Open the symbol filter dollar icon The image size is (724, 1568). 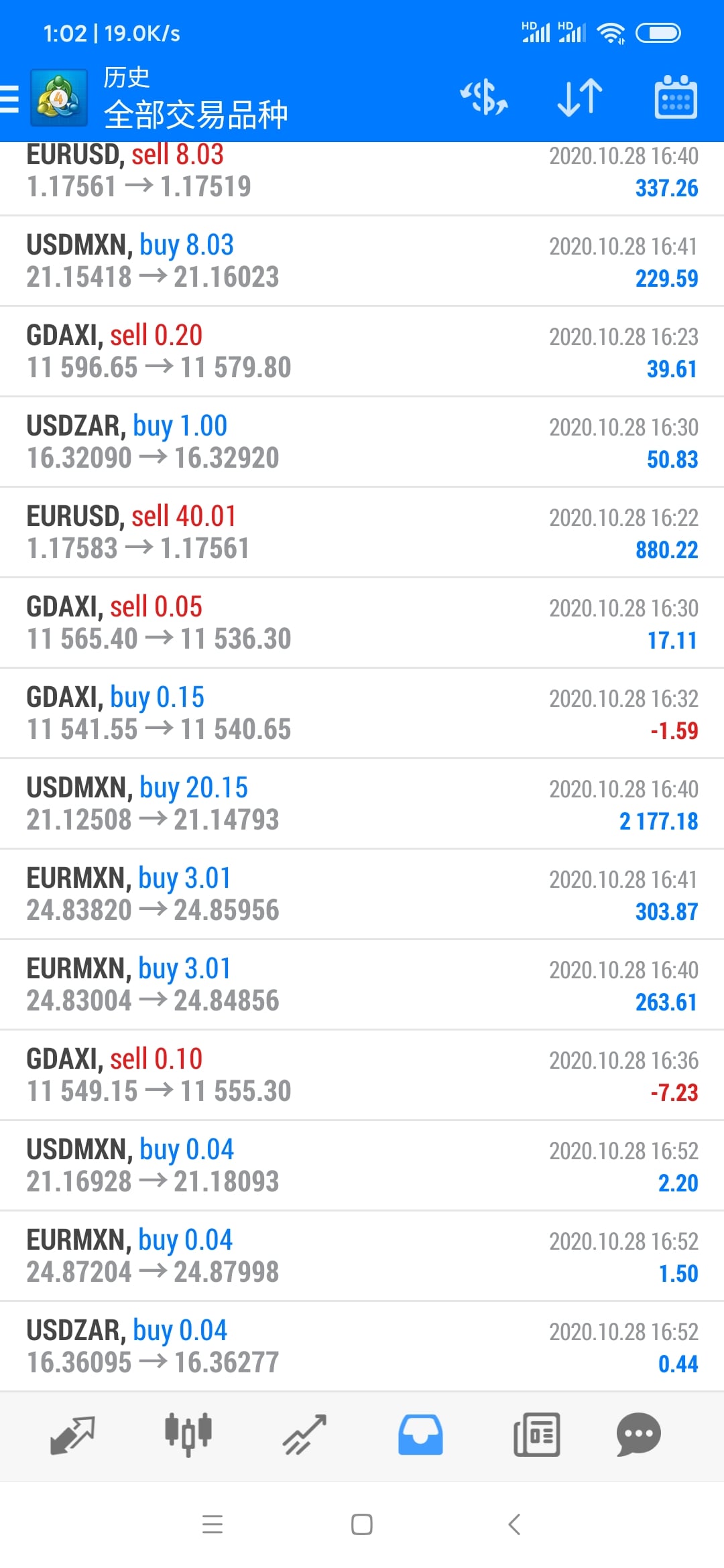[x=483, y=98]
